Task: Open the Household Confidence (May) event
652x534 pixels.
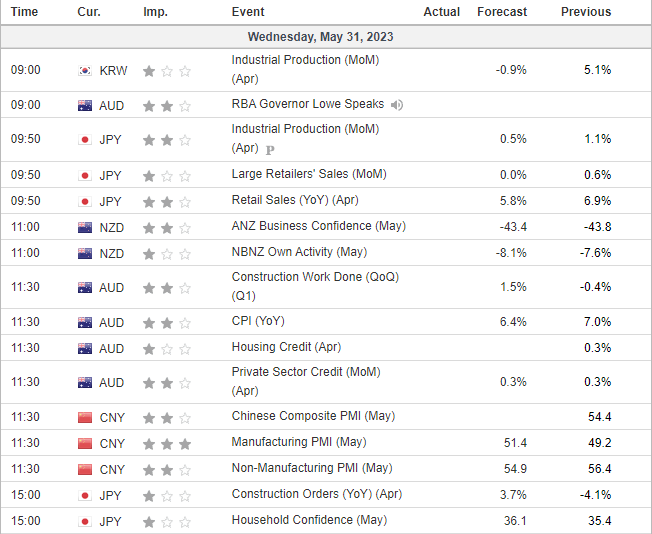Action: (309, 520)
